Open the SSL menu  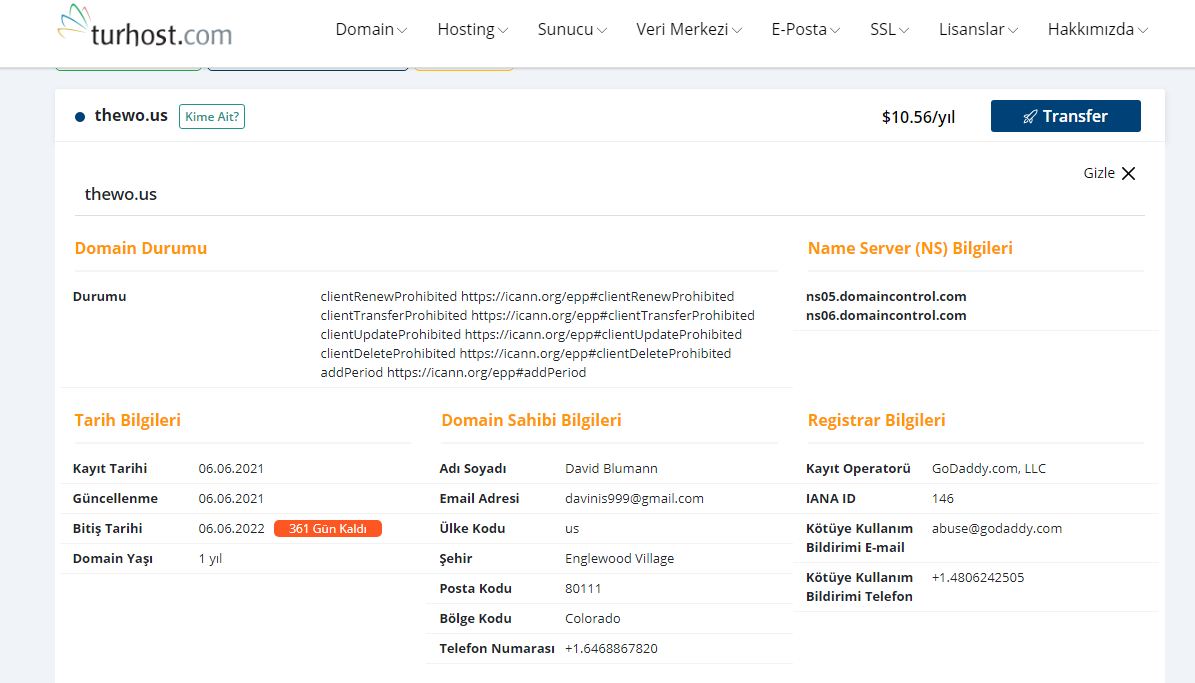tap(889, 30)
